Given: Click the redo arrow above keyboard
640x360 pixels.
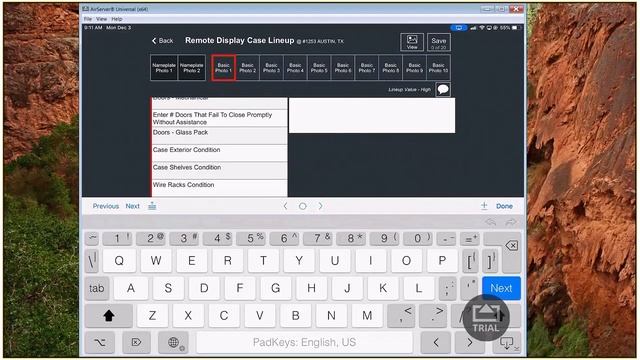Looking at the screenshot, I should click(x=511, y=222).
